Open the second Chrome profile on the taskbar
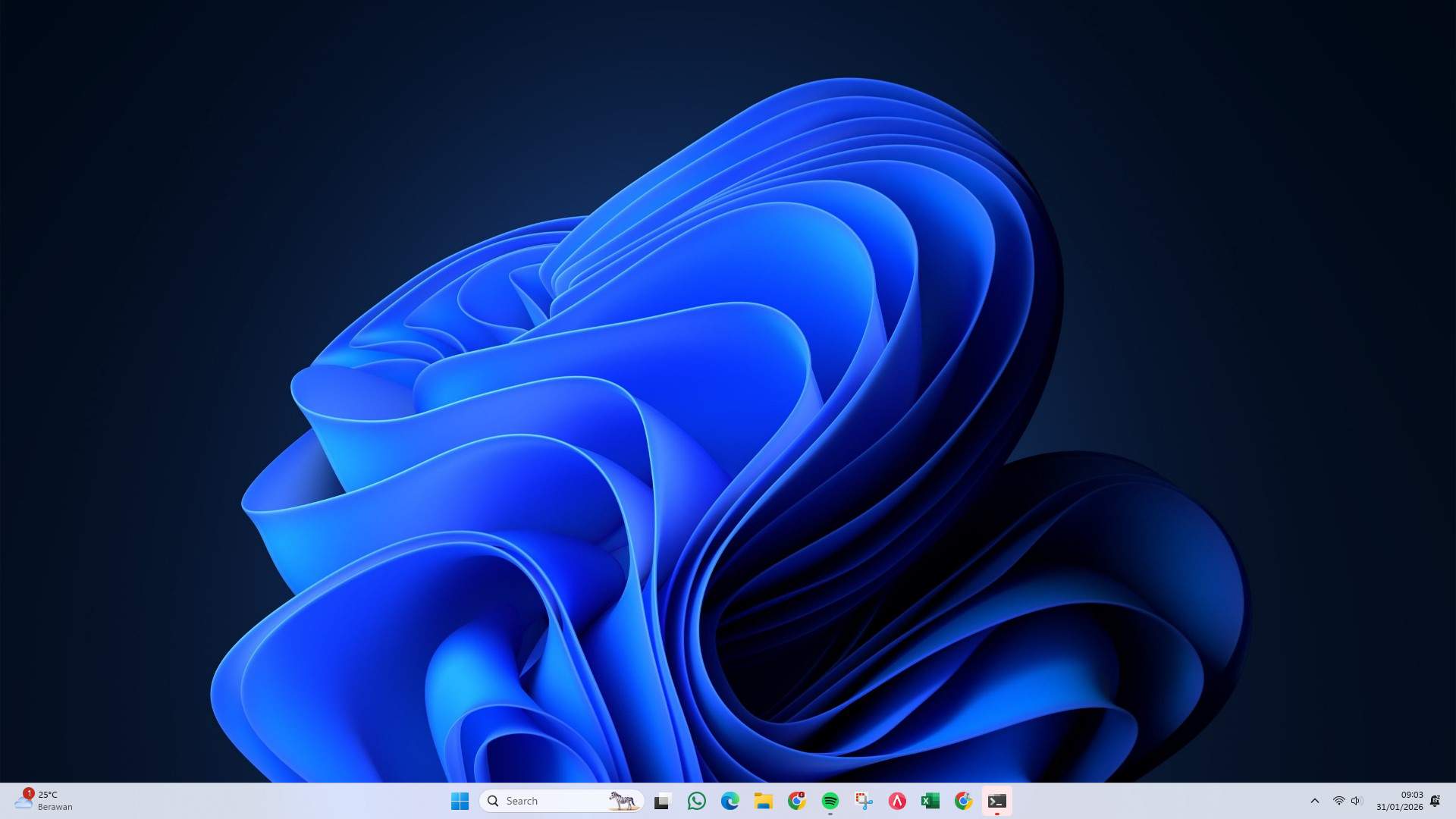Viewport: 1456px width, 819px height. (964, 801)
